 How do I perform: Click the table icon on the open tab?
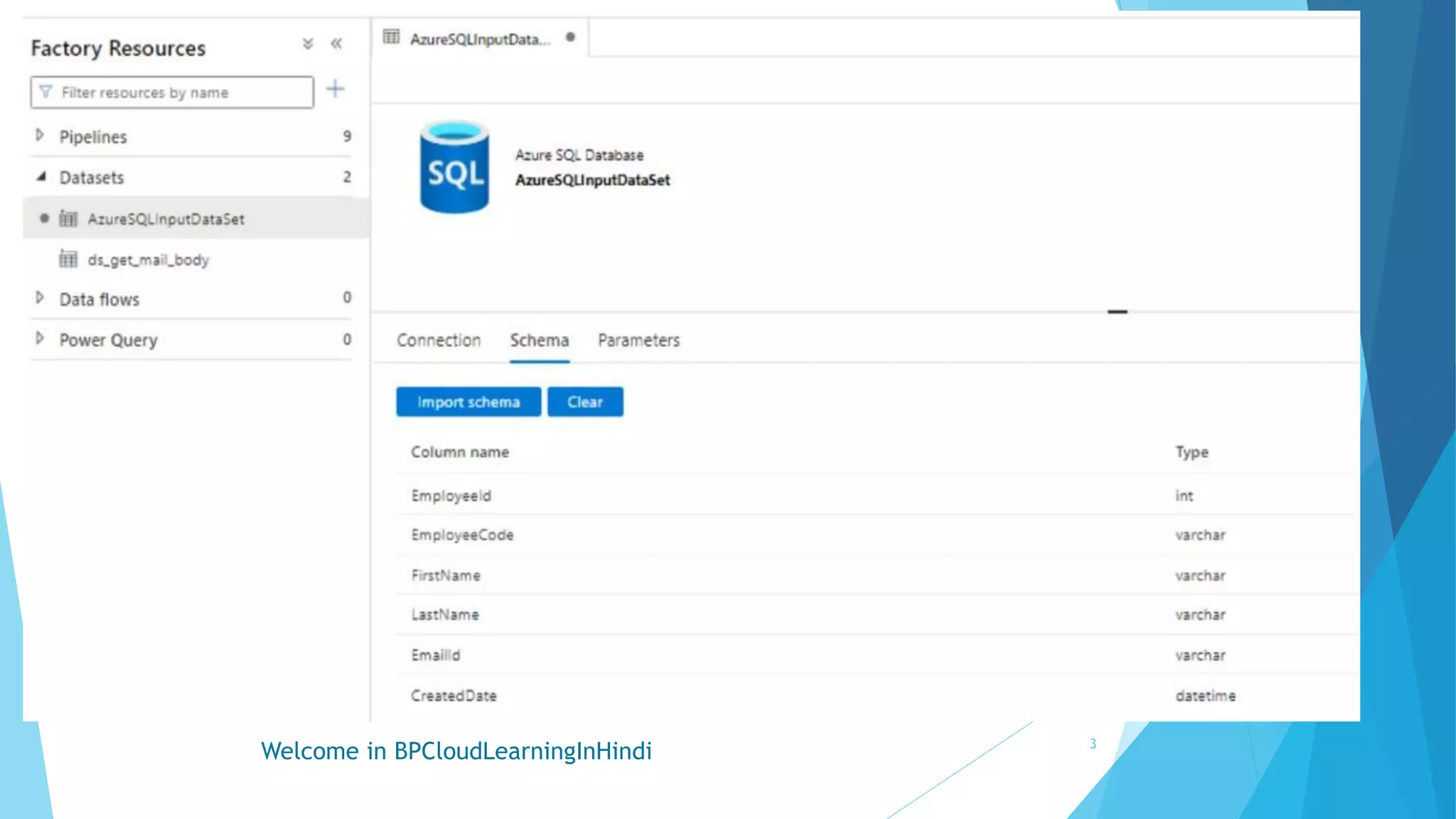[x=392, y=37]
